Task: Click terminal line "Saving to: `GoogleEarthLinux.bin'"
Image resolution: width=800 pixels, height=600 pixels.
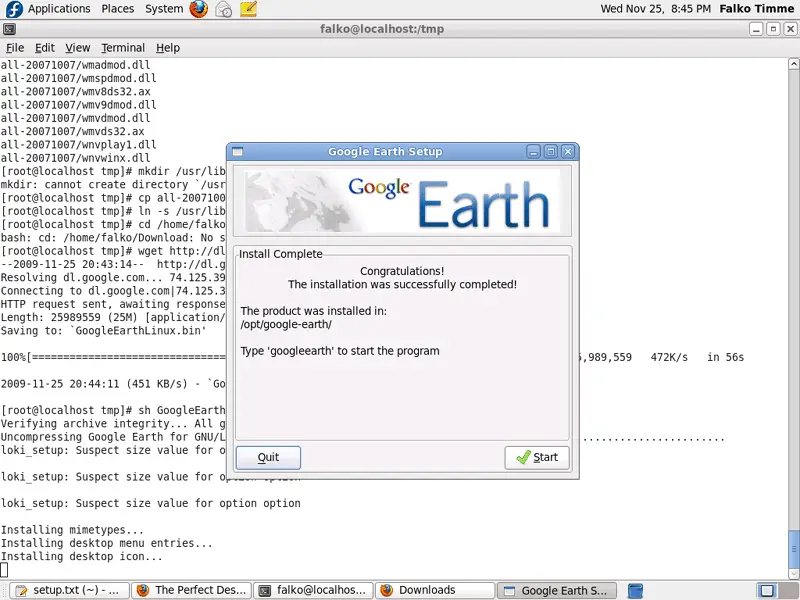Action: click(x=104, y=331)
